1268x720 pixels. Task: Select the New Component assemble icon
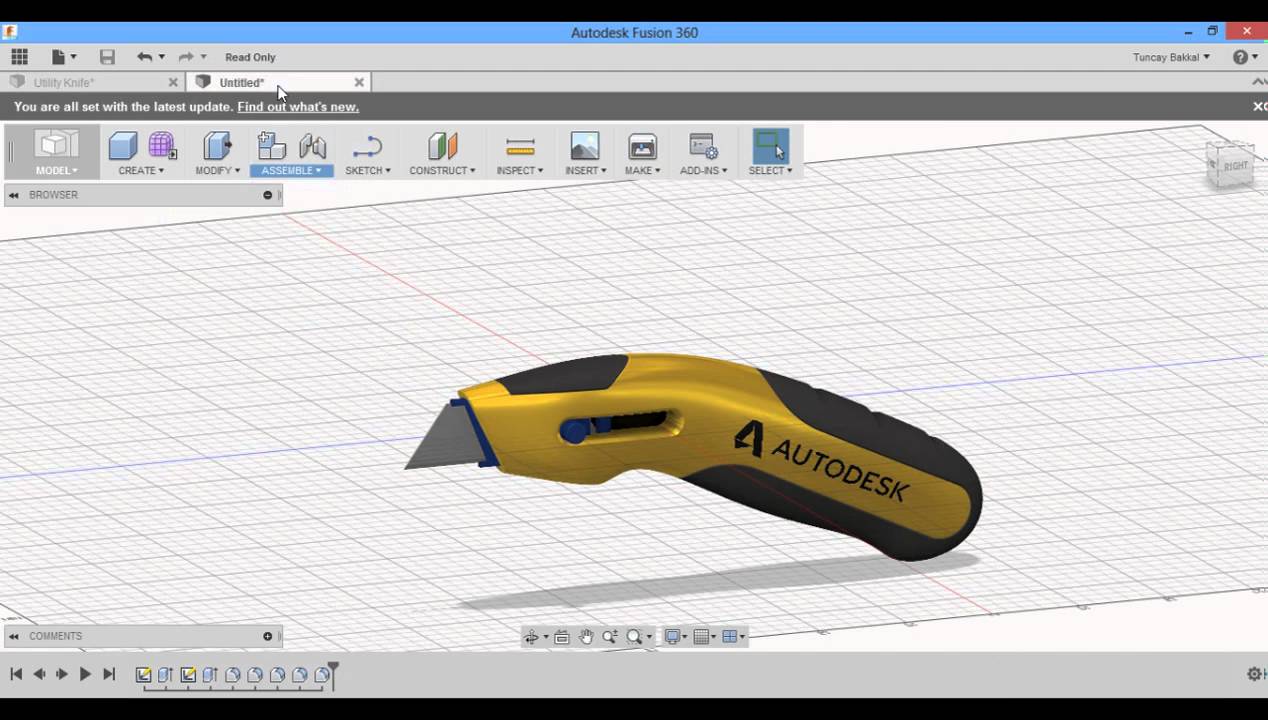click(x=271, y=146)
